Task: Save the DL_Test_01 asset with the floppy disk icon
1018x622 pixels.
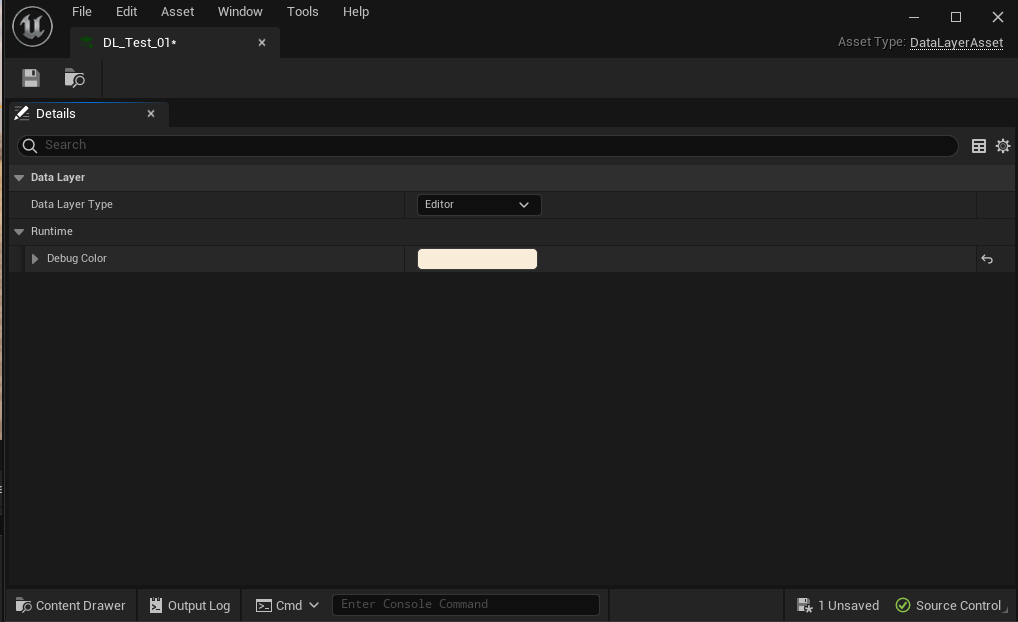Action: click(x=31, y=78)
